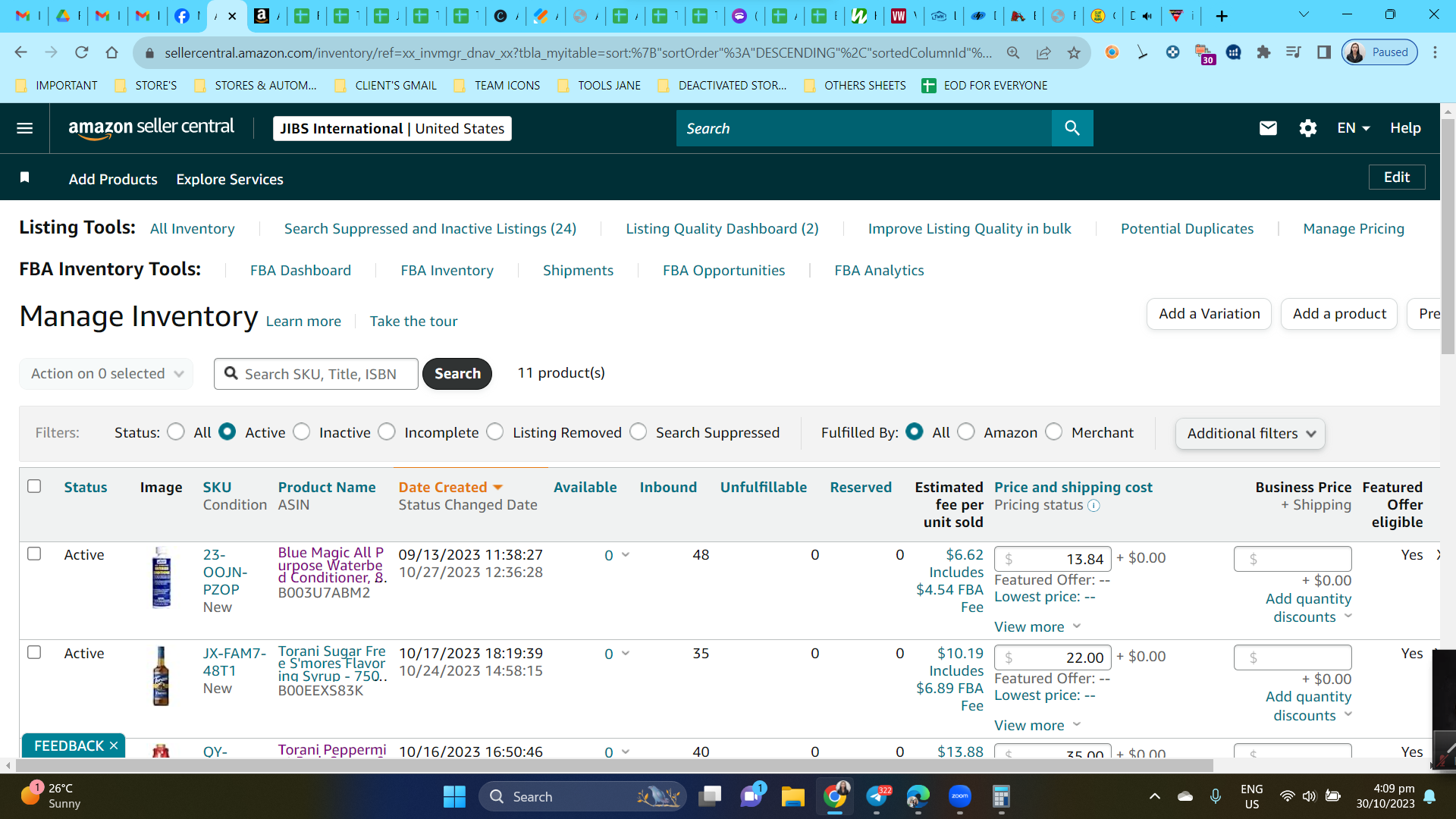Click the zoom magnifier icon in address bar
Image resolution: width=1456 pixels, height=819 pixels.
click(x=1013, y=52)
